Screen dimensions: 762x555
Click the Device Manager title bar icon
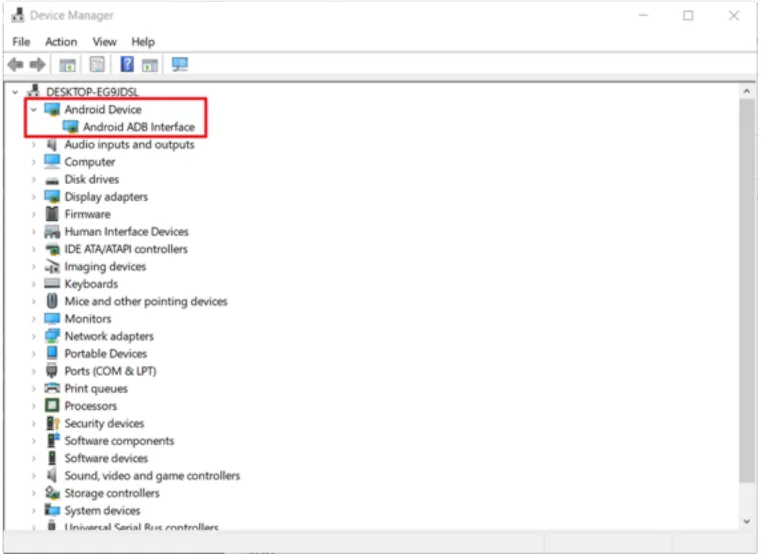tap(17, 15)
